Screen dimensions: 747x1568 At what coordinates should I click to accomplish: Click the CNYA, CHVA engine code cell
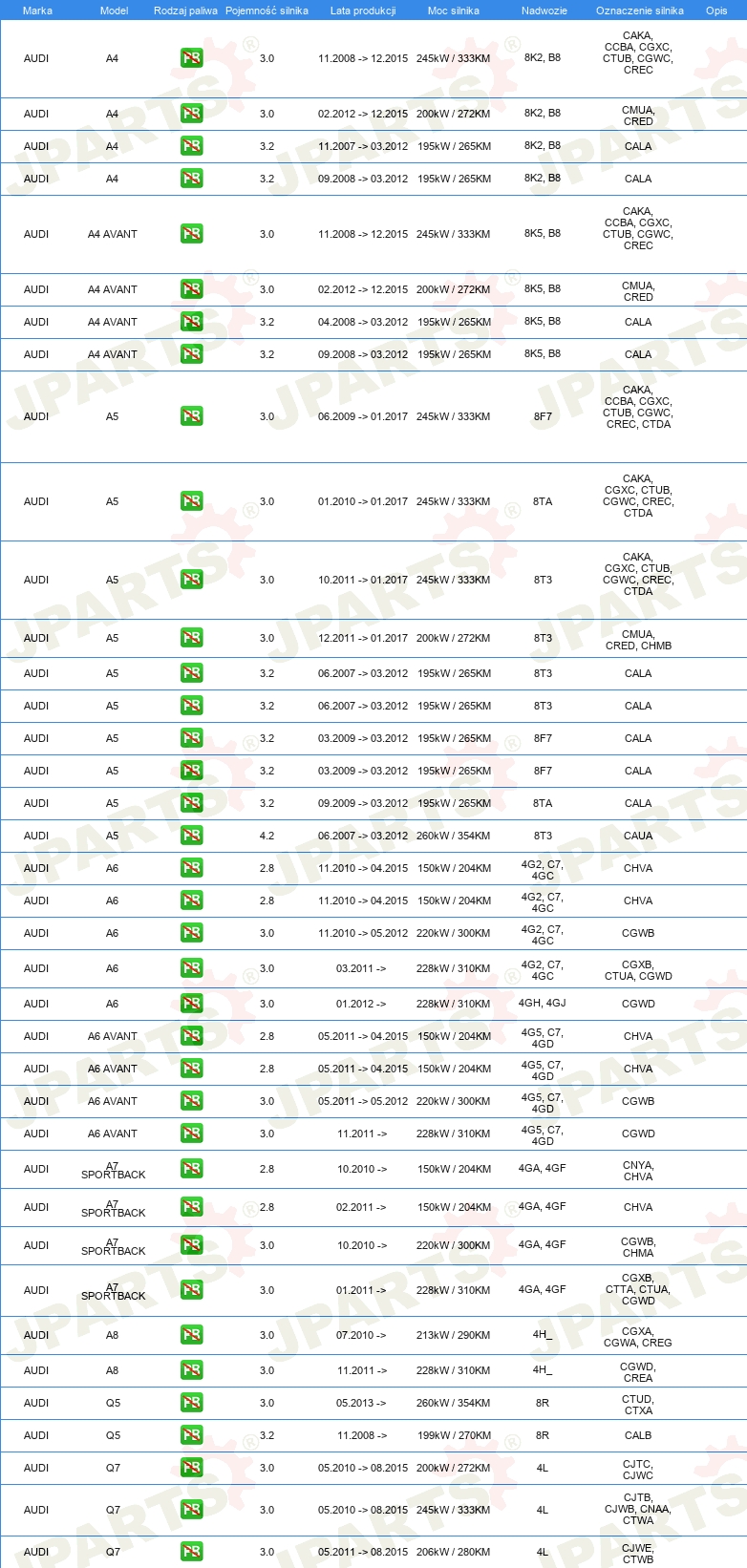pos(638,1171)
